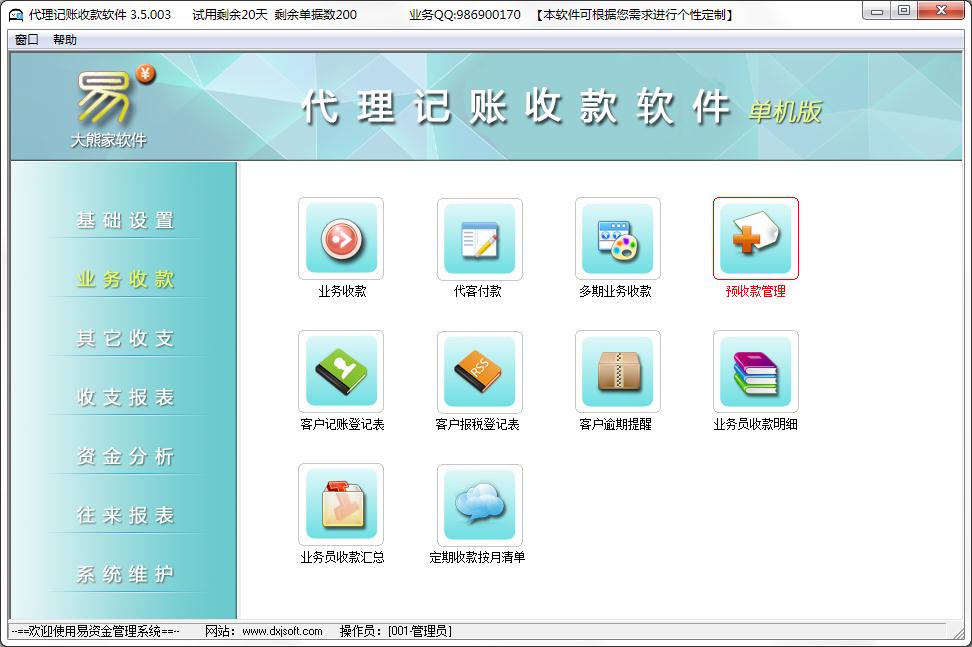The image size is (972, 647).
Task: Click the 操作员 [001-管理员] status entry
Action: click(x=395, y=632)
